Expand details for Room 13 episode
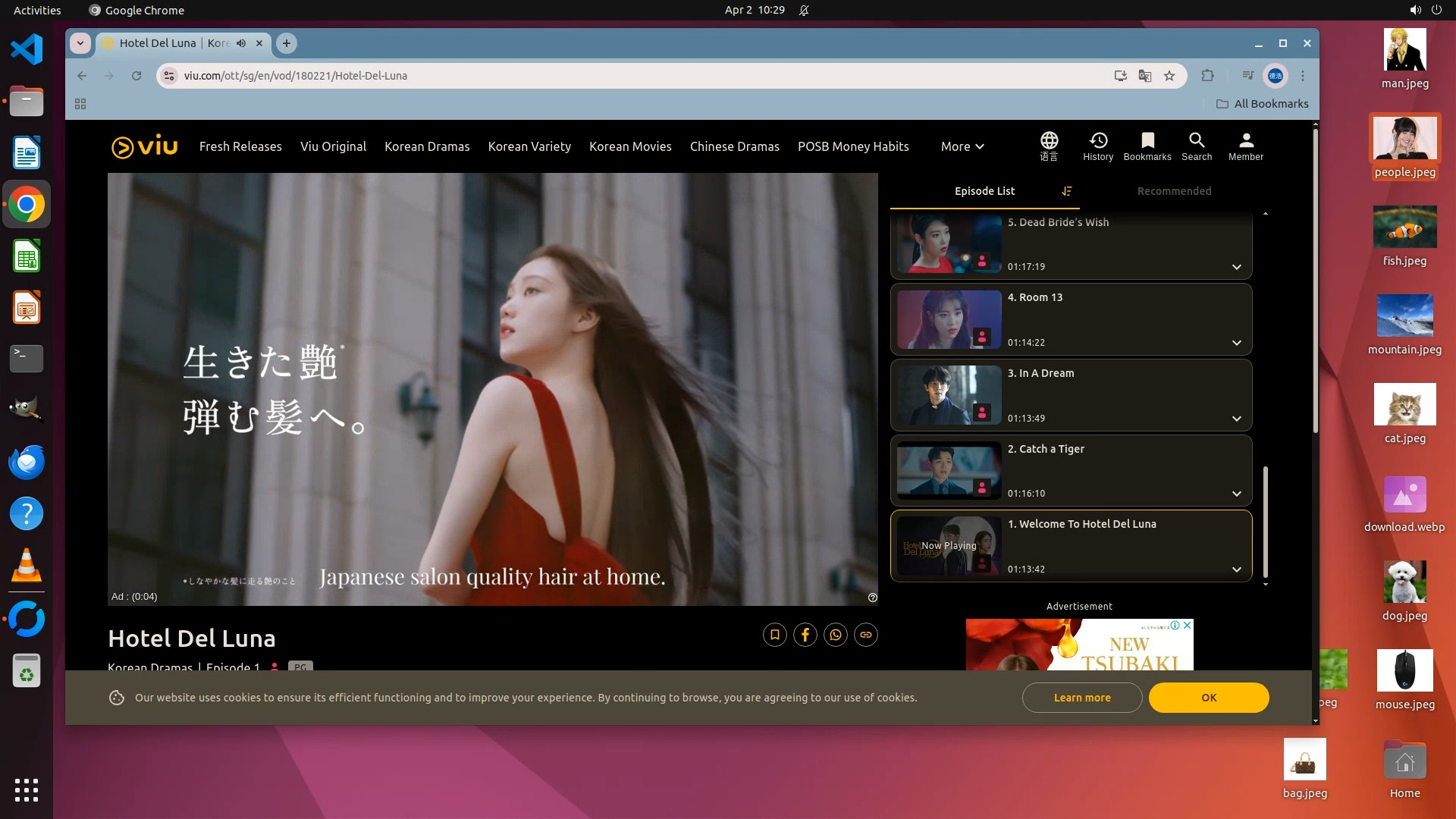The height and width of the screenshot is (819, 1456). pyautogui.click(x=1237, y=343)
